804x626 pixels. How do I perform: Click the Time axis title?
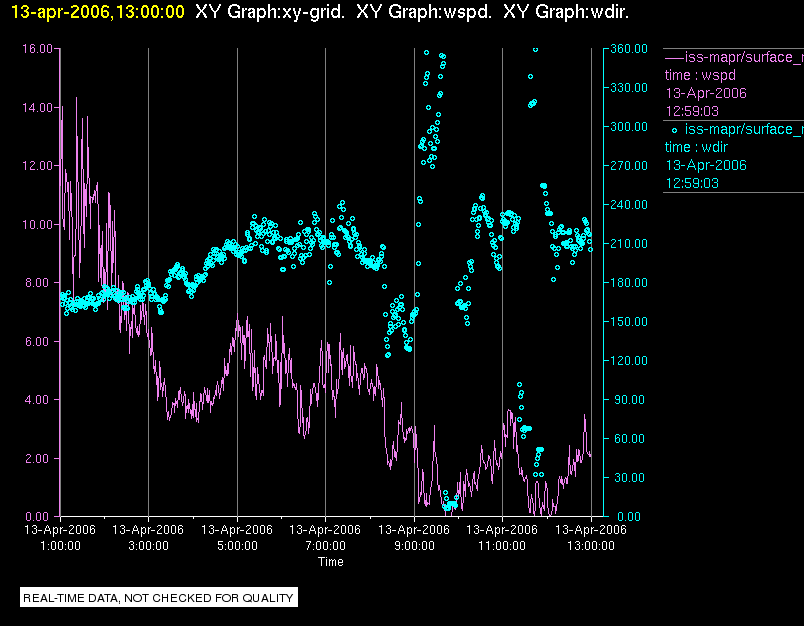point(331,562)
